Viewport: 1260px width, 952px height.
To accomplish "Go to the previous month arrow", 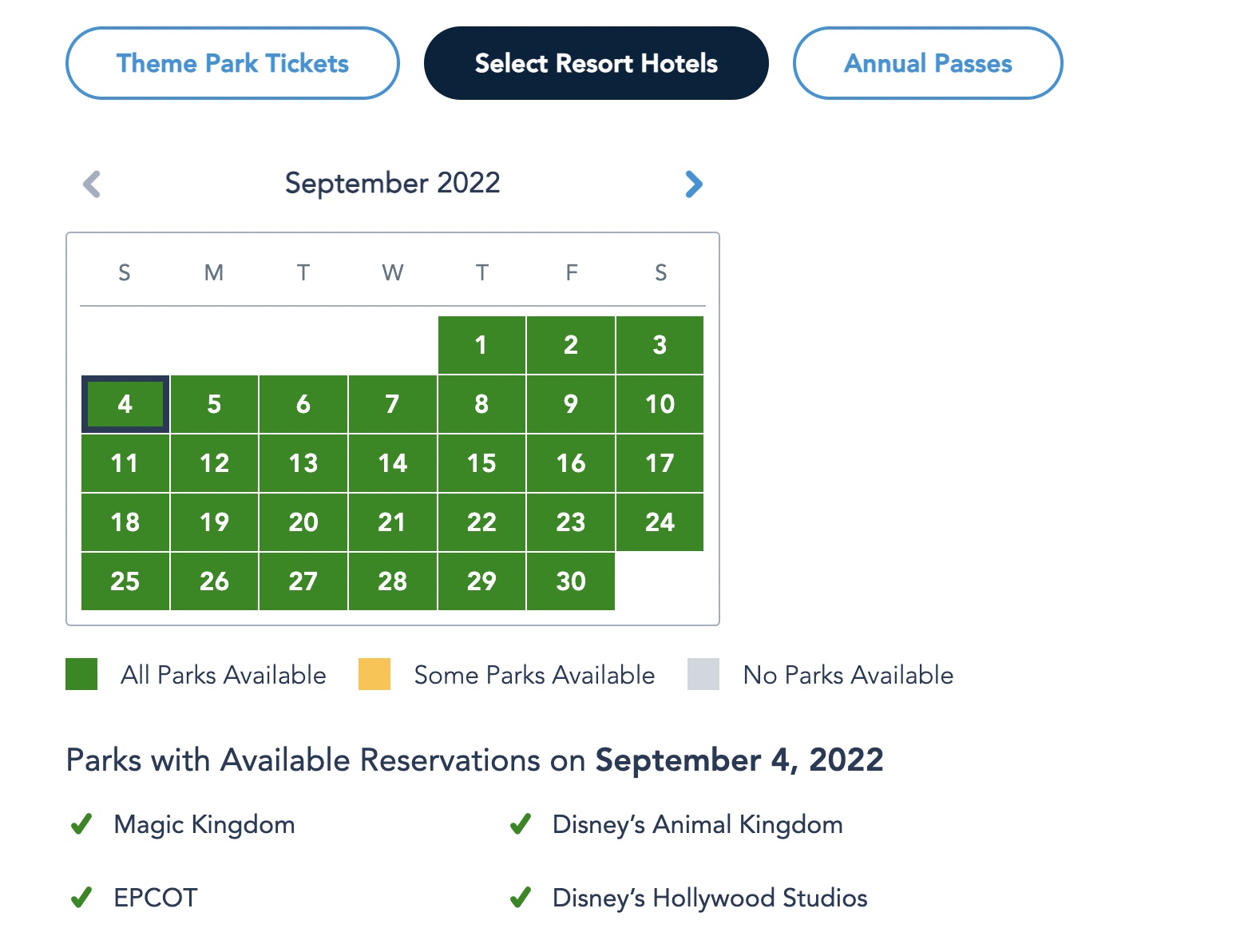I will pyautogui.click(x=92, y=184).
